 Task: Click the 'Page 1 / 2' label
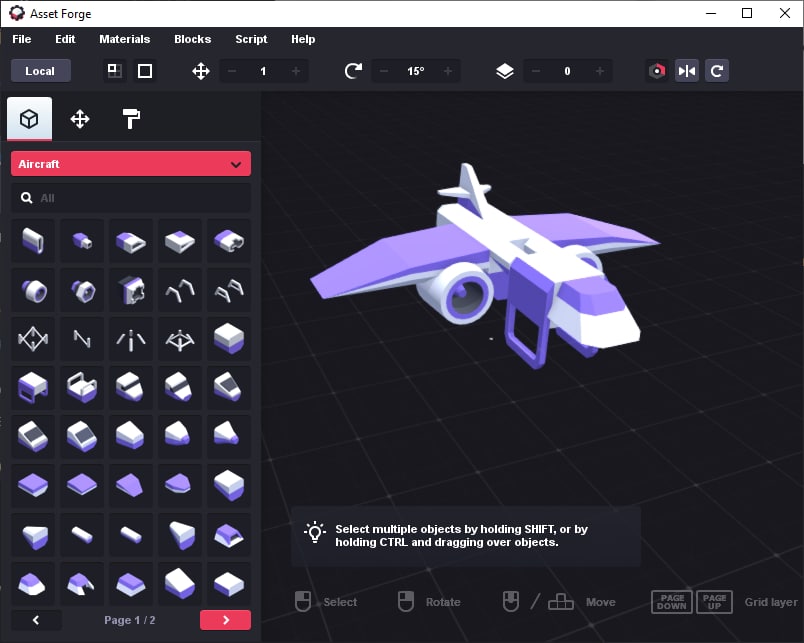tap(130, 620)
